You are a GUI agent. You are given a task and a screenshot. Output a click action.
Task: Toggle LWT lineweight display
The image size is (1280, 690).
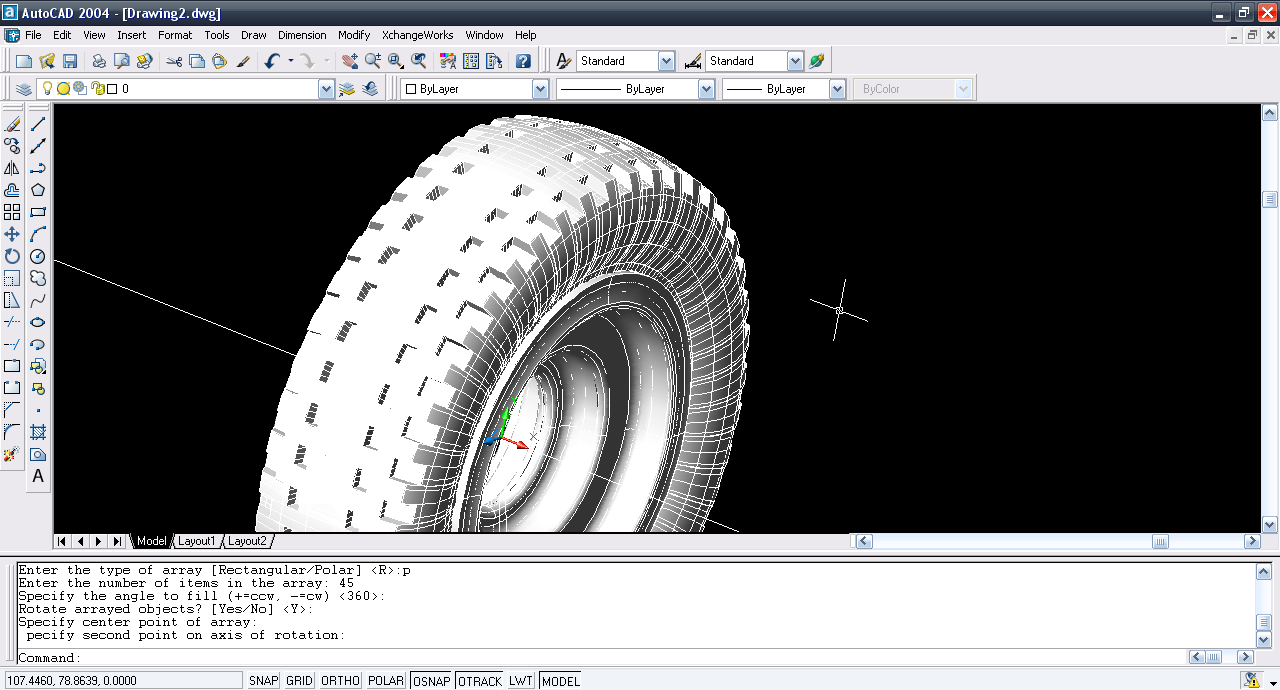coord(521,681)
